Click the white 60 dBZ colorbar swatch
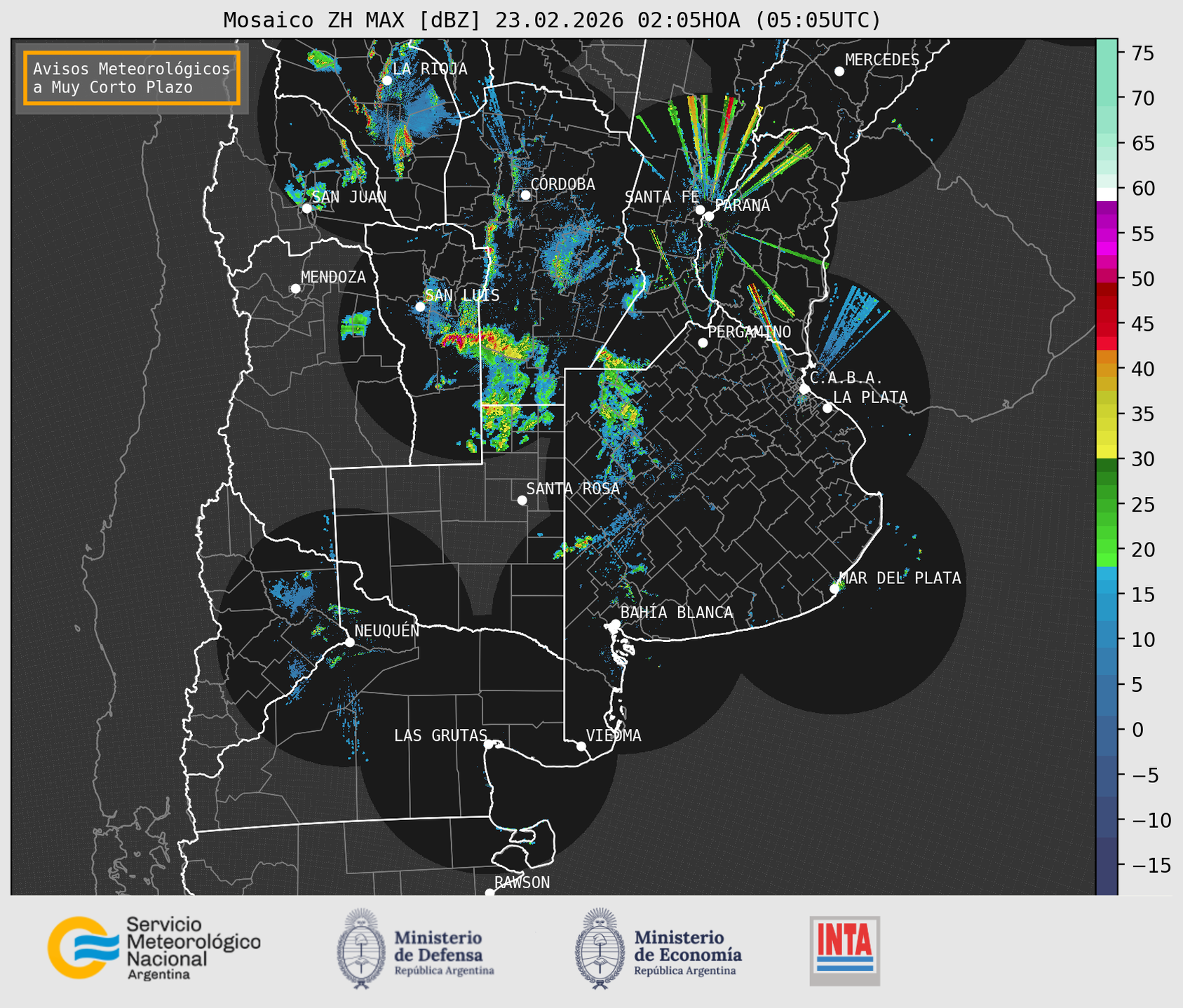Screen dimensions: 1183x1008 pyautogui.click(x=1107, y=194)
